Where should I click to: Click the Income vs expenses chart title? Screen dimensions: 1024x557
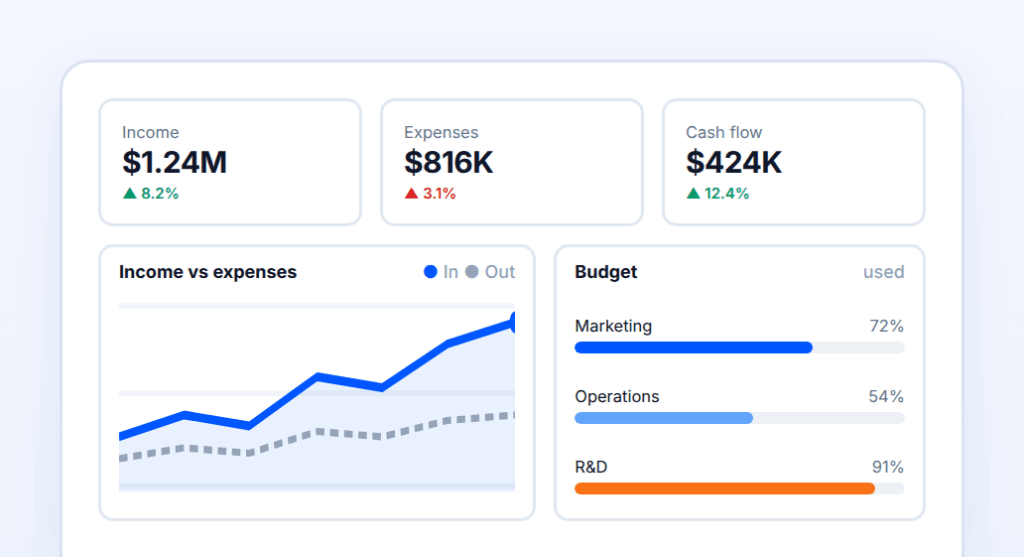(x=208, y=272)
